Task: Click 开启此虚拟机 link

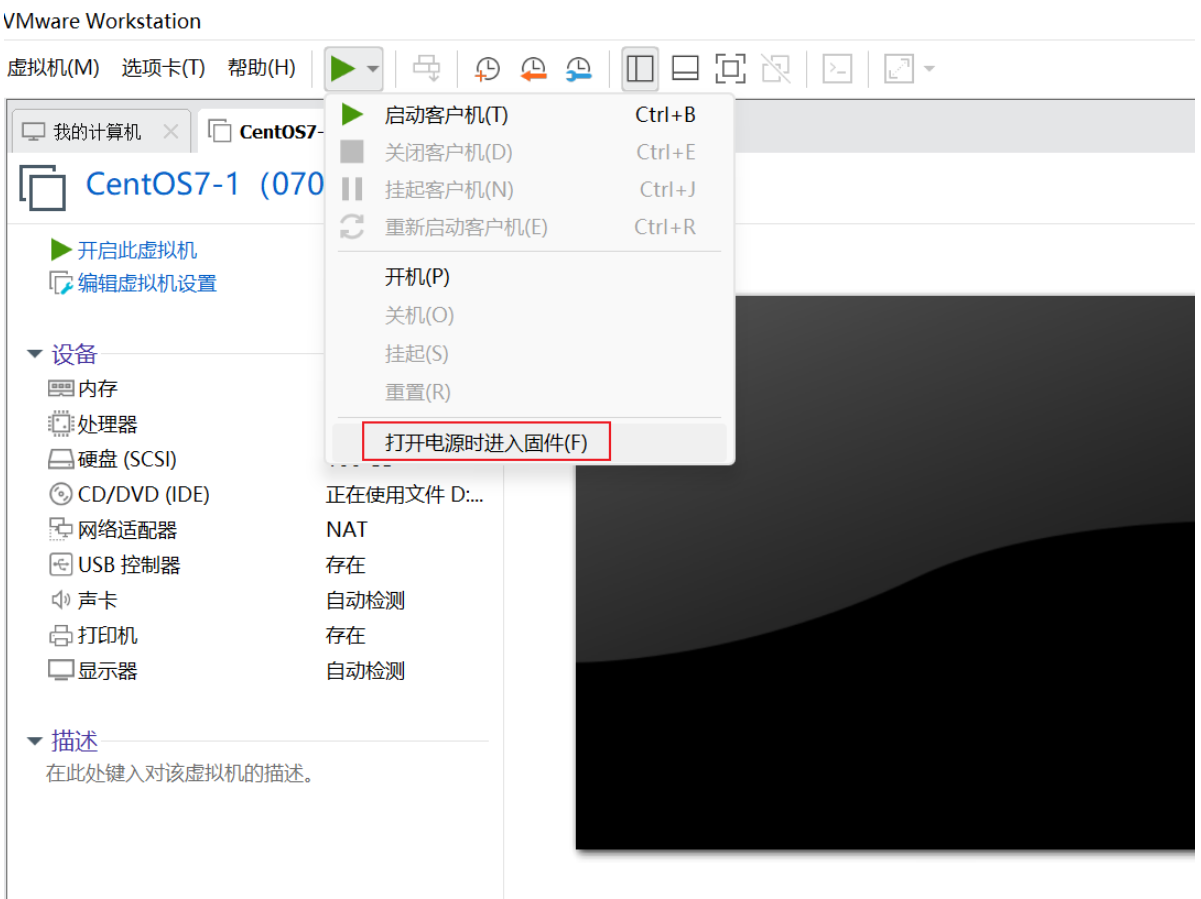Action: 138,250
